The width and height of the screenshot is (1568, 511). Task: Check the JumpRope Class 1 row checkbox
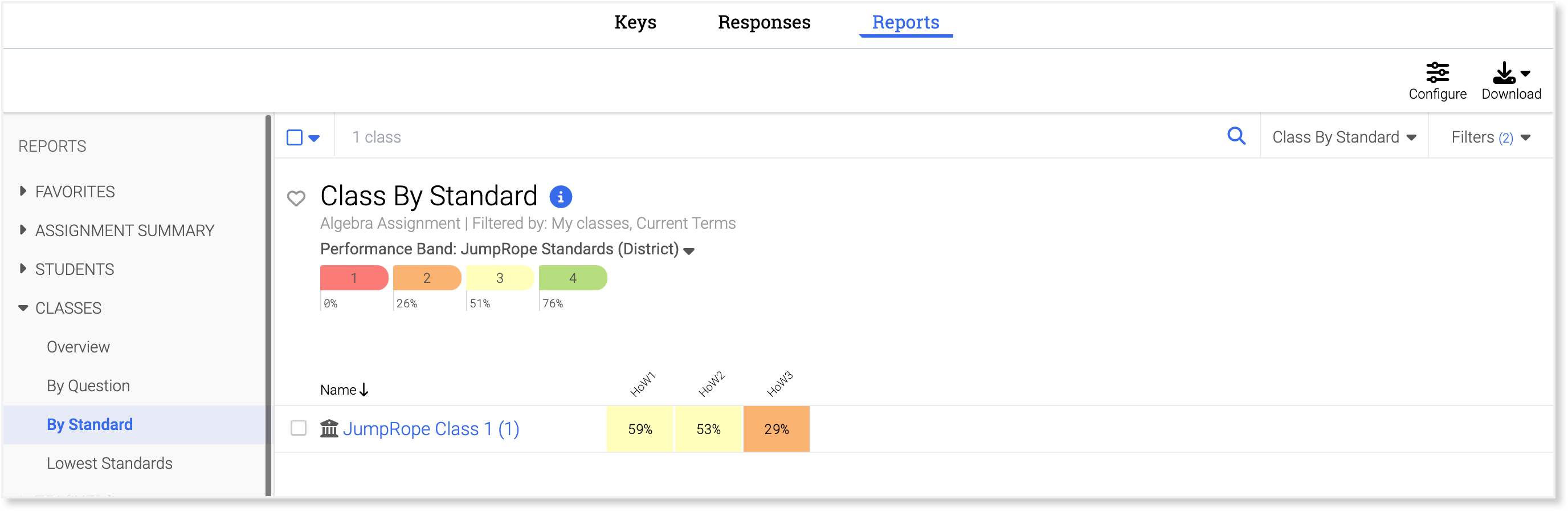pyautogui.click(x=298, y=428)
